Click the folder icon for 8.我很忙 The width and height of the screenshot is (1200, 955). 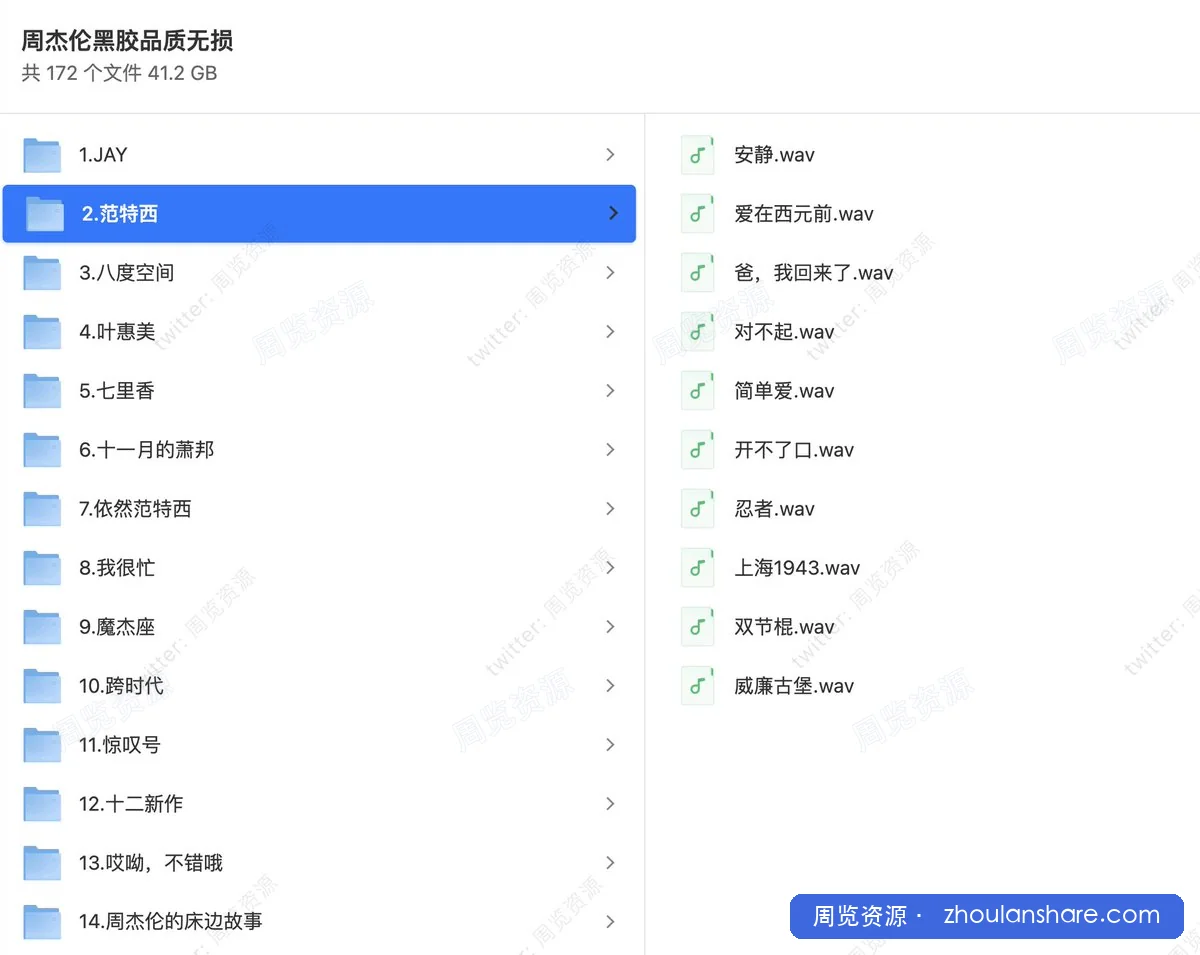(x=42, y=568)
